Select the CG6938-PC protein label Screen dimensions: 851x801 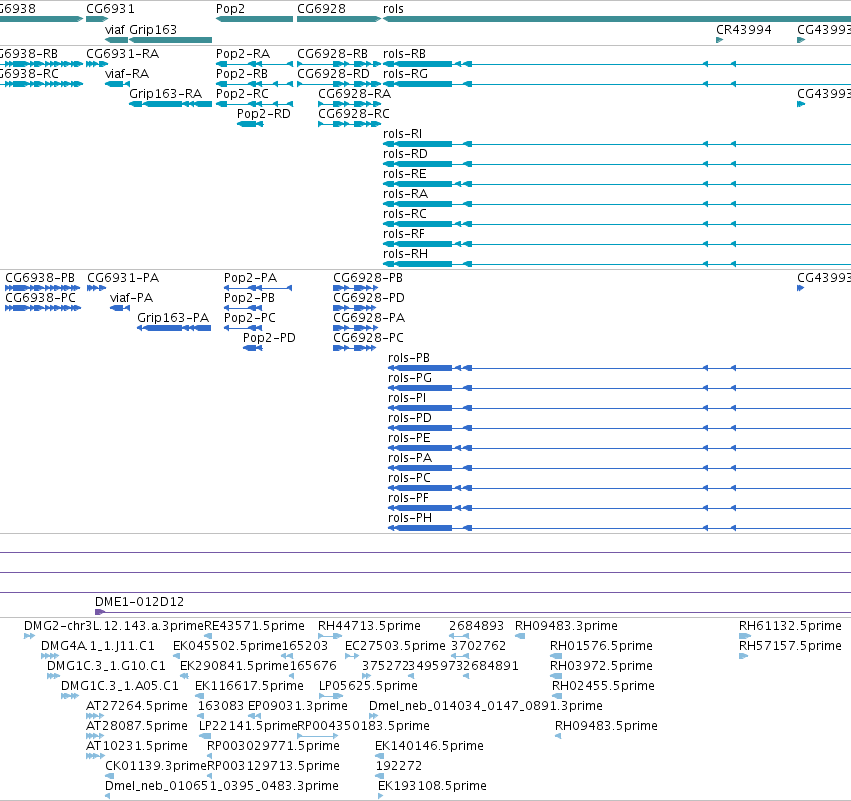coord(41,298)
